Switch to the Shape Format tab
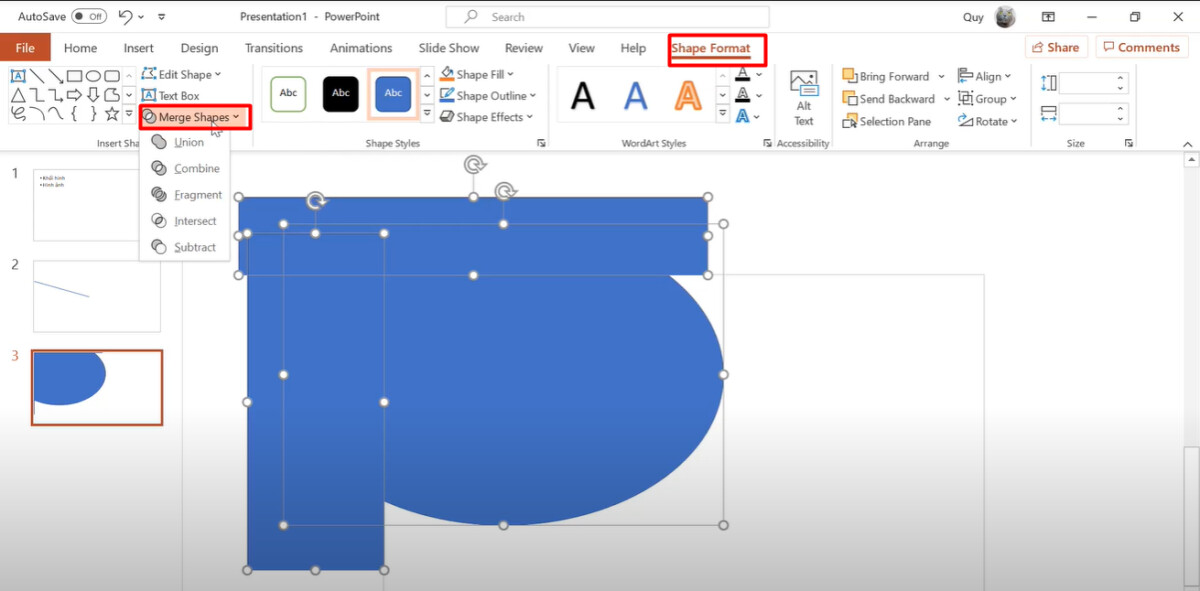 pyautogui.click(x=711, y=48)
